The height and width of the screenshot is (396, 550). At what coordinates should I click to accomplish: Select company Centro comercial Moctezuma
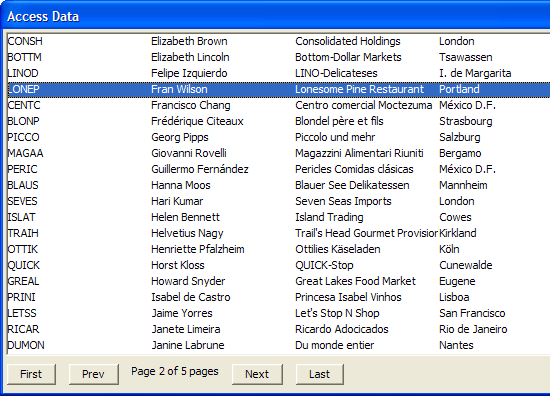[364, 105]
